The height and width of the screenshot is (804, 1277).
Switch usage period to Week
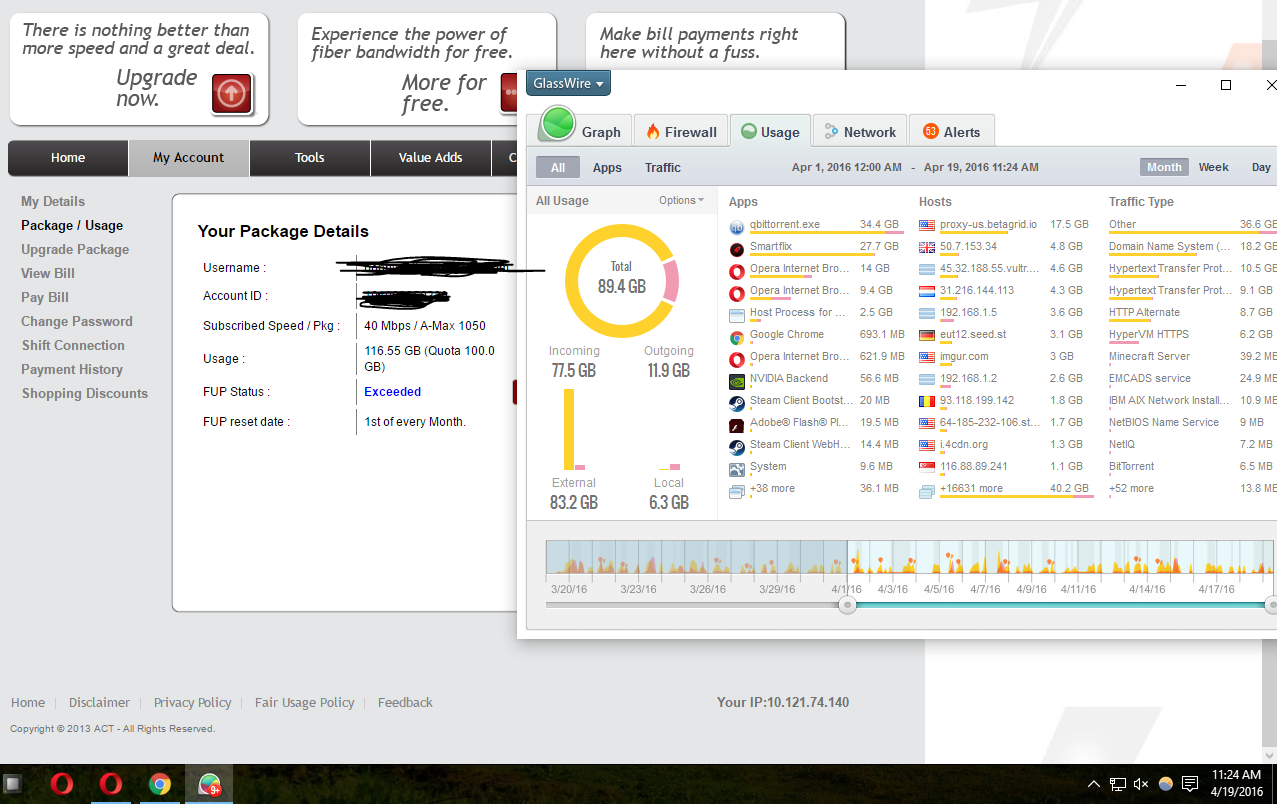click(x=1213, y=167)
